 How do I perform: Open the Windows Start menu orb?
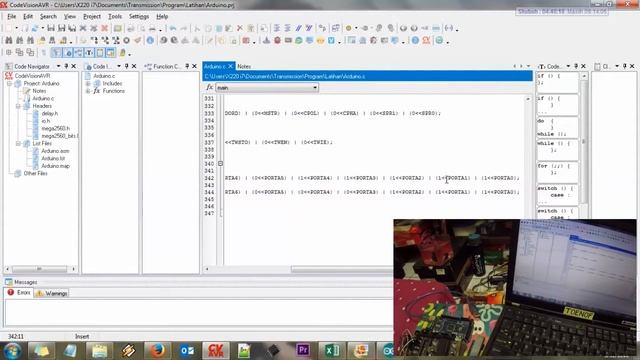click(12, 351)
